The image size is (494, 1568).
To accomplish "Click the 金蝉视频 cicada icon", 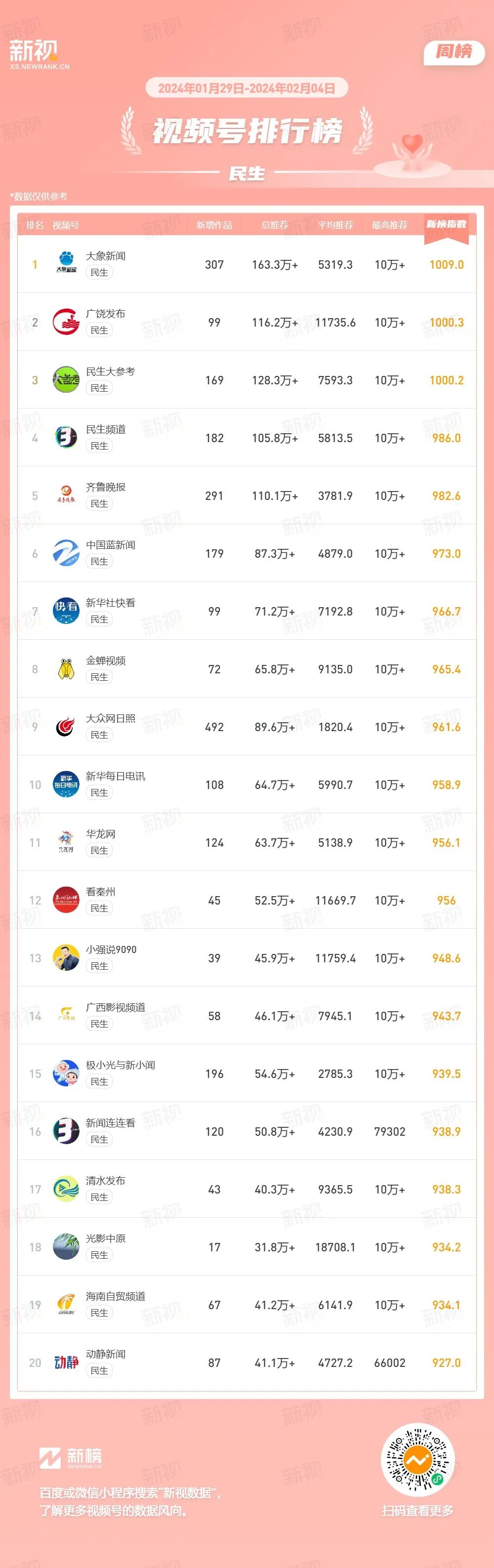I will pos(66,669).
